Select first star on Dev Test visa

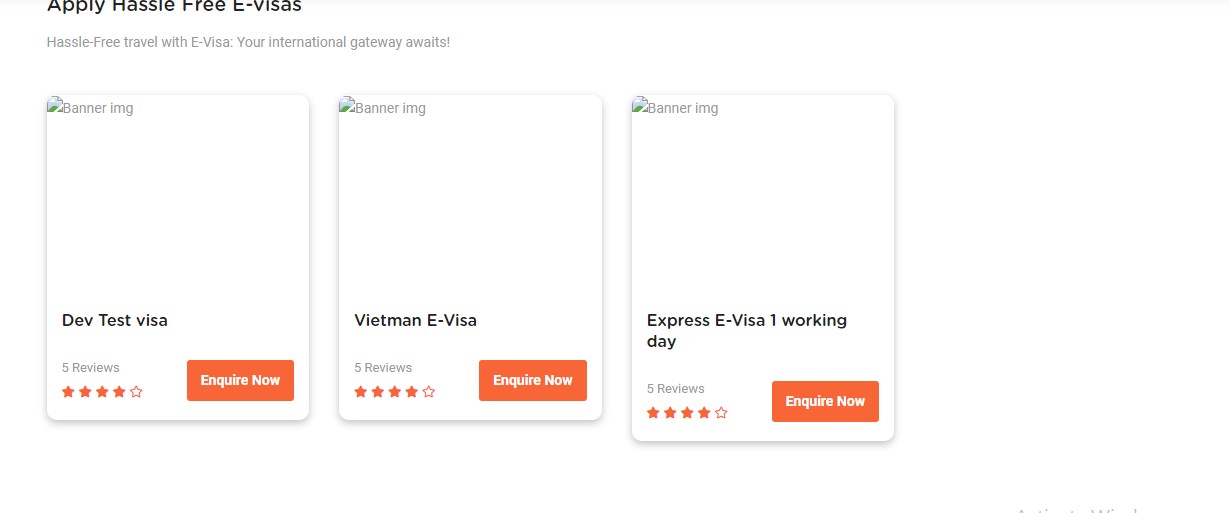(x=68, y=392)
